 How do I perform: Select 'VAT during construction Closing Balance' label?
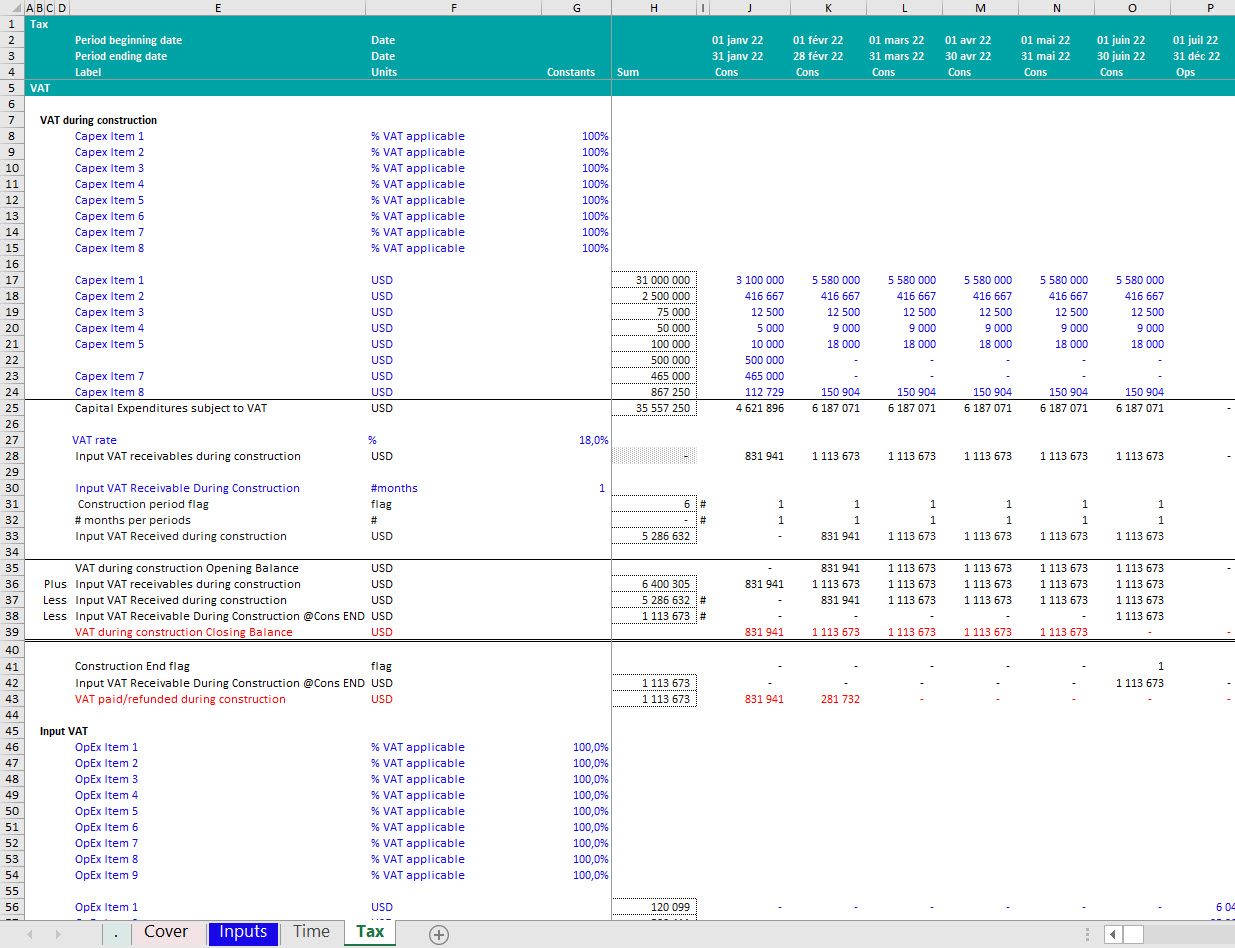(x=184, y=632)
